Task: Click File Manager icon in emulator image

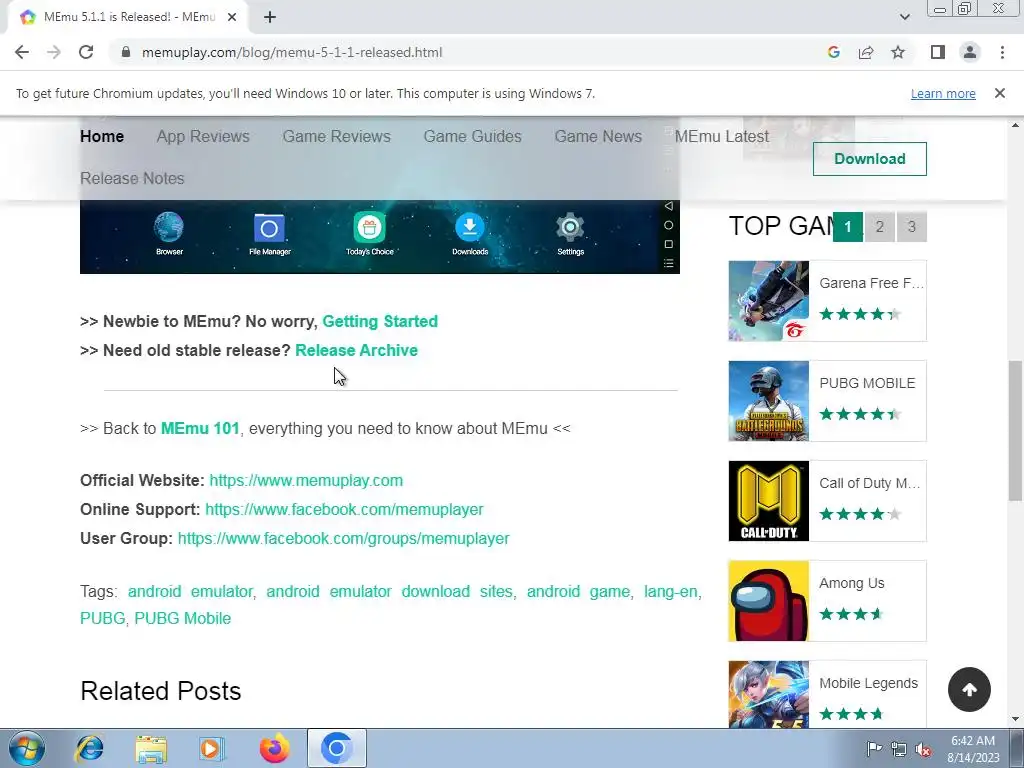Action: pyautogui.click(x=269, y=233)
